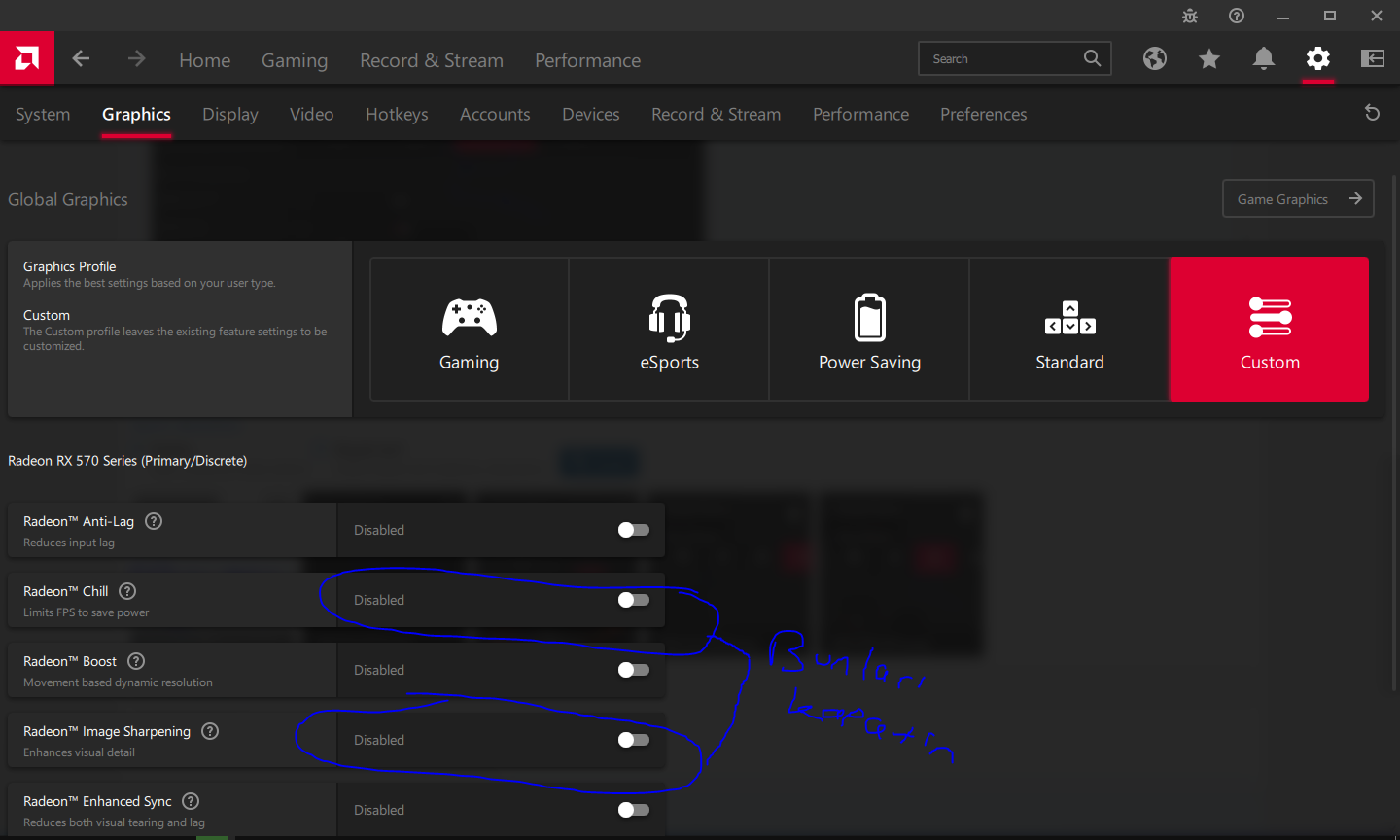Screen dimensions: 1400x840
Task: Enable Radeon Anti-Lag toggle
Action: tap(634, 530)
